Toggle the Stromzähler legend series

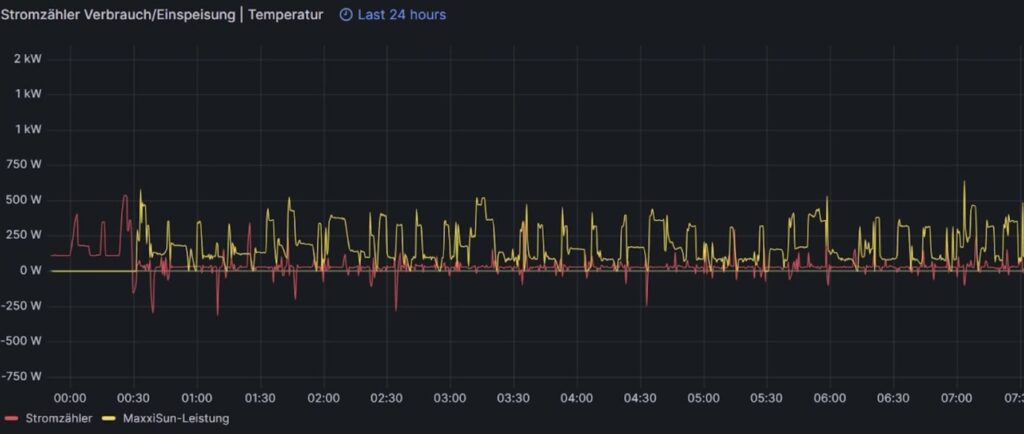coord(59,418)
